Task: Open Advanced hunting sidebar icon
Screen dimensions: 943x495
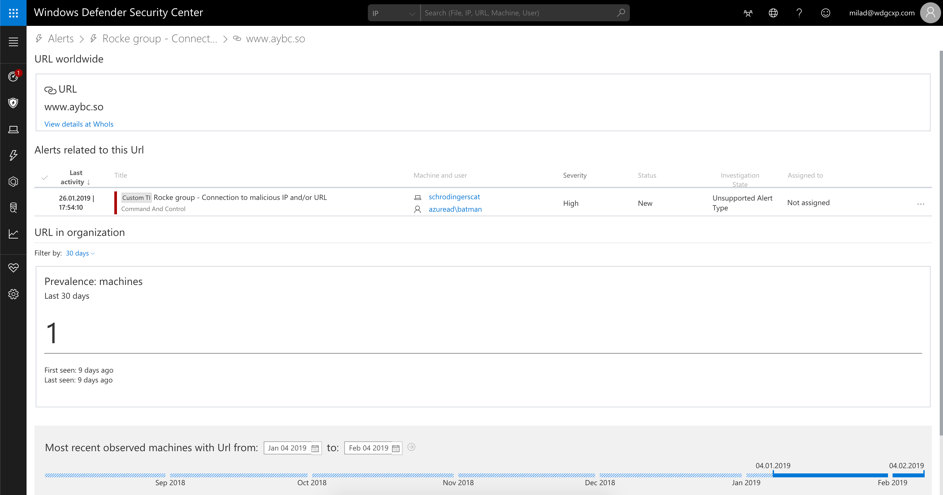Action: pyautogui.click(x=13, y=208)
